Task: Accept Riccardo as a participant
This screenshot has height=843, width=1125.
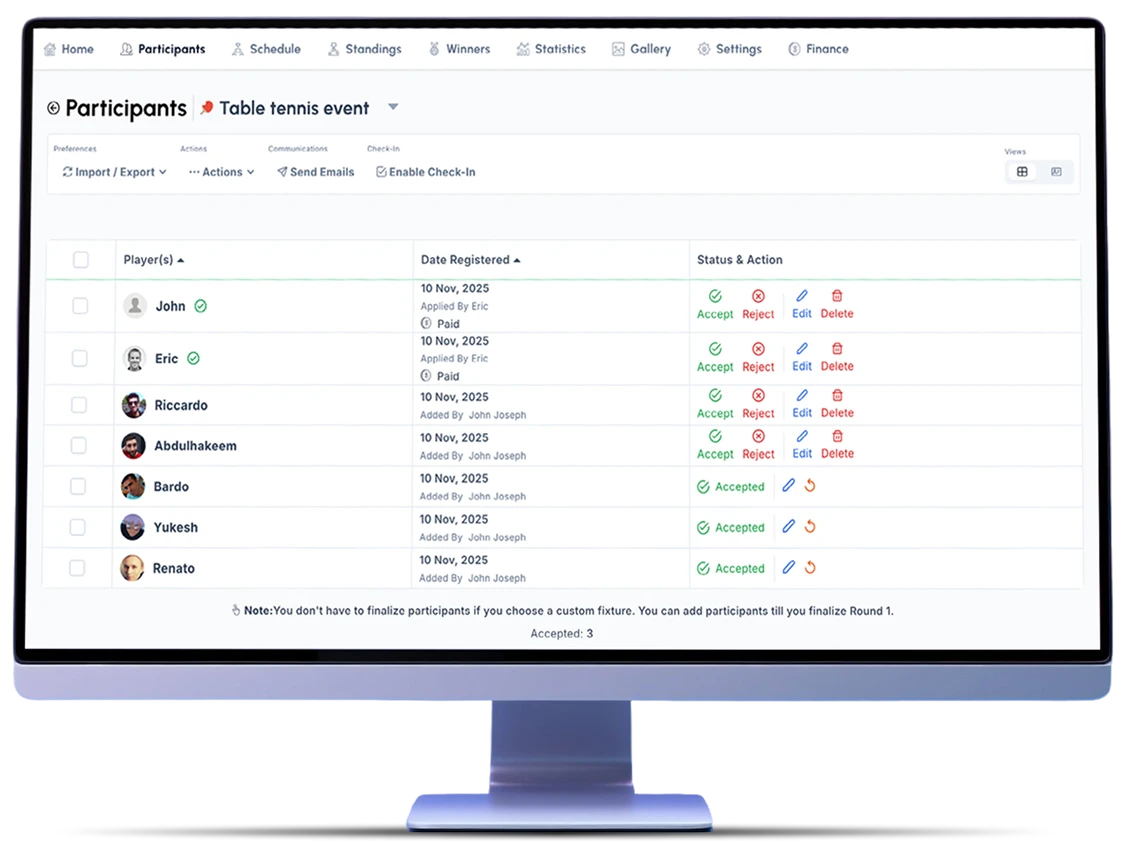Action: tap(715, 405)
